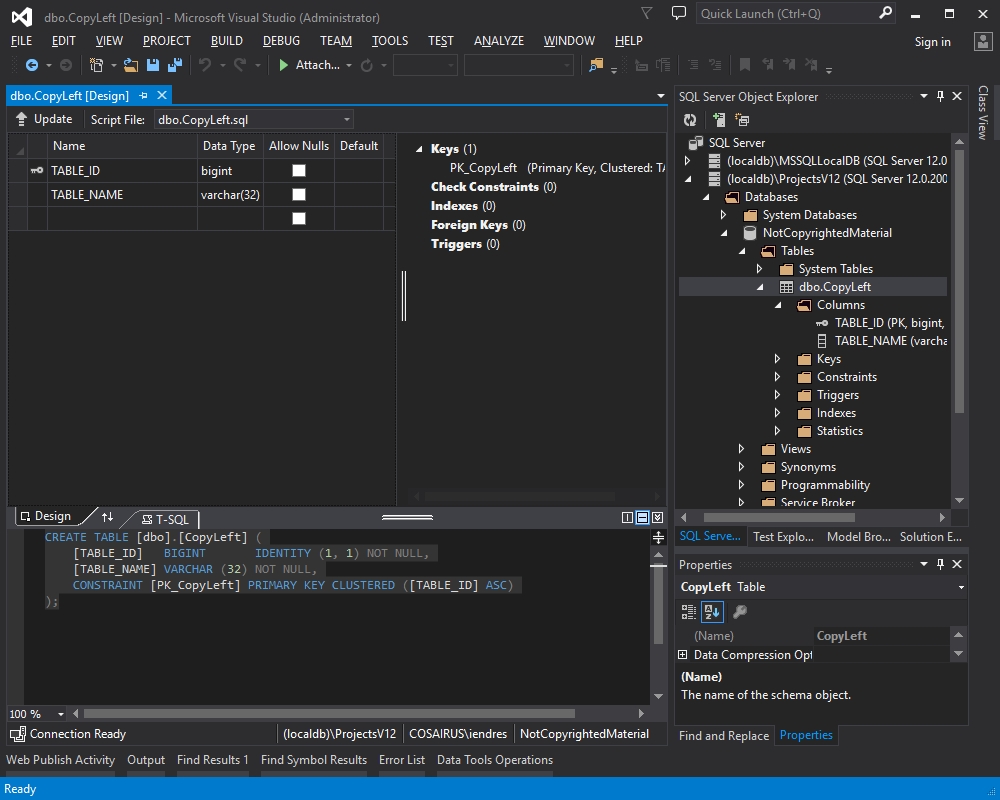This screenshot has width=1000, height=800.
Task: Click the T-SQL editor horizontal scrollbar
Action: tap(329, 714)
